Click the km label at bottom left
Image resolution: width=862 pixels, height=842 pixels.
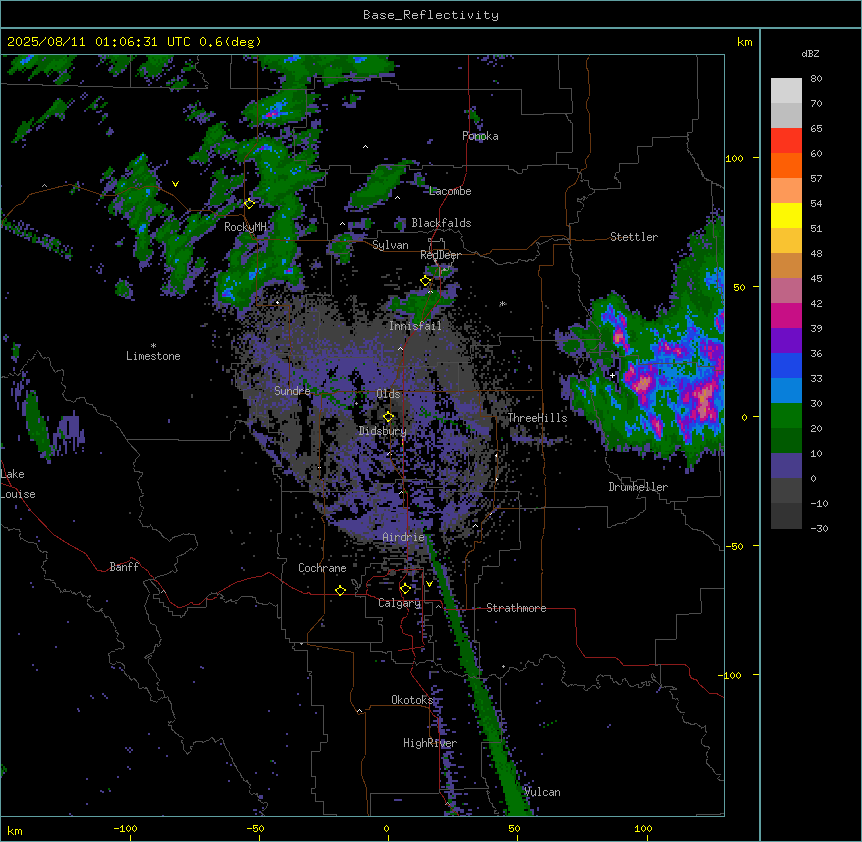(x=15, y=830)
